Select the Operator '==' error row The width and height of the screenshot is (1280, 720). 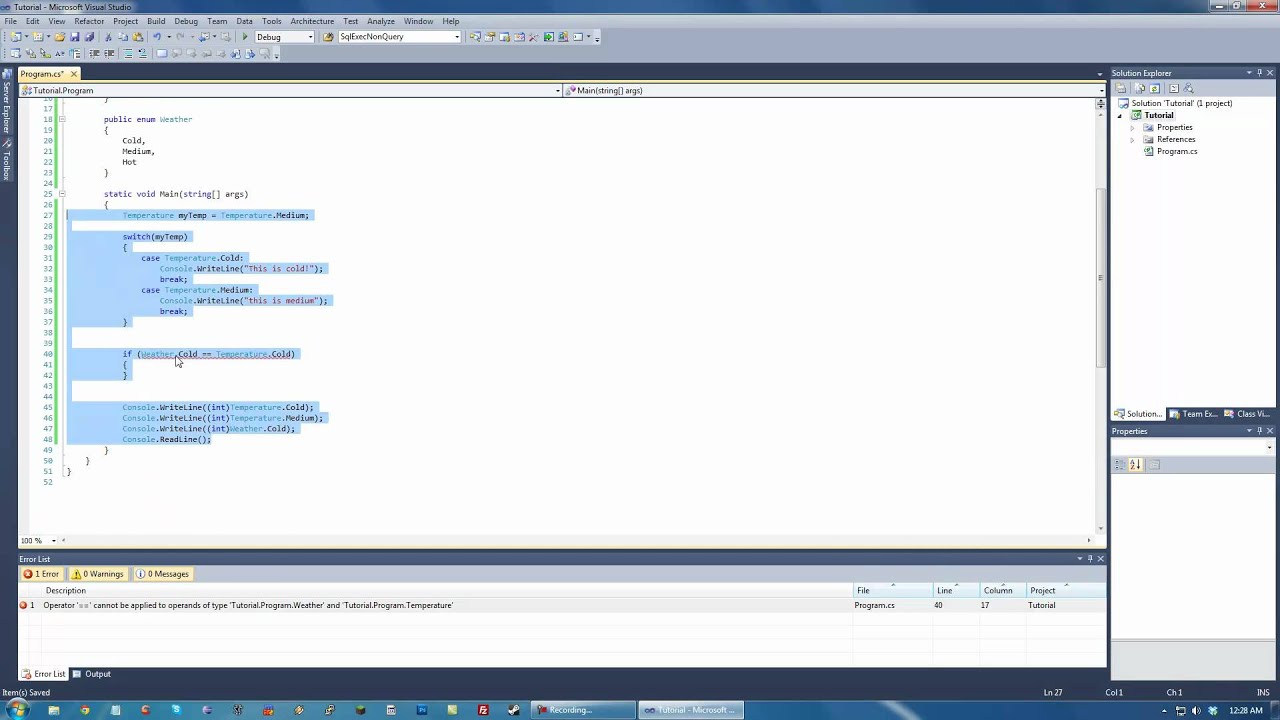pyautogui.click(x=562, y=605)
